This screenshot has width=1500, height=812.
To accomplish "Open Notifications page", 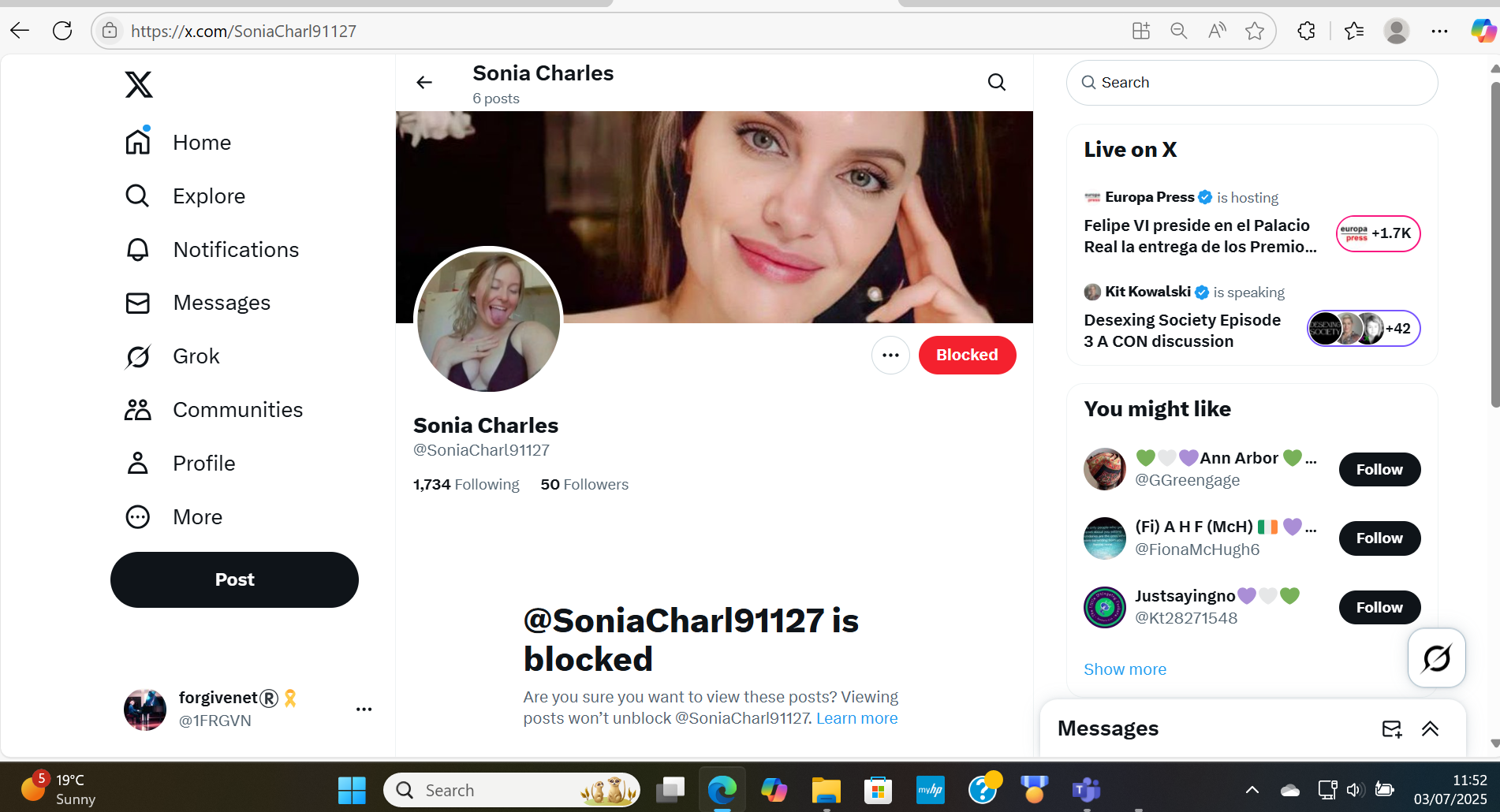I will [x=212, y=250].
